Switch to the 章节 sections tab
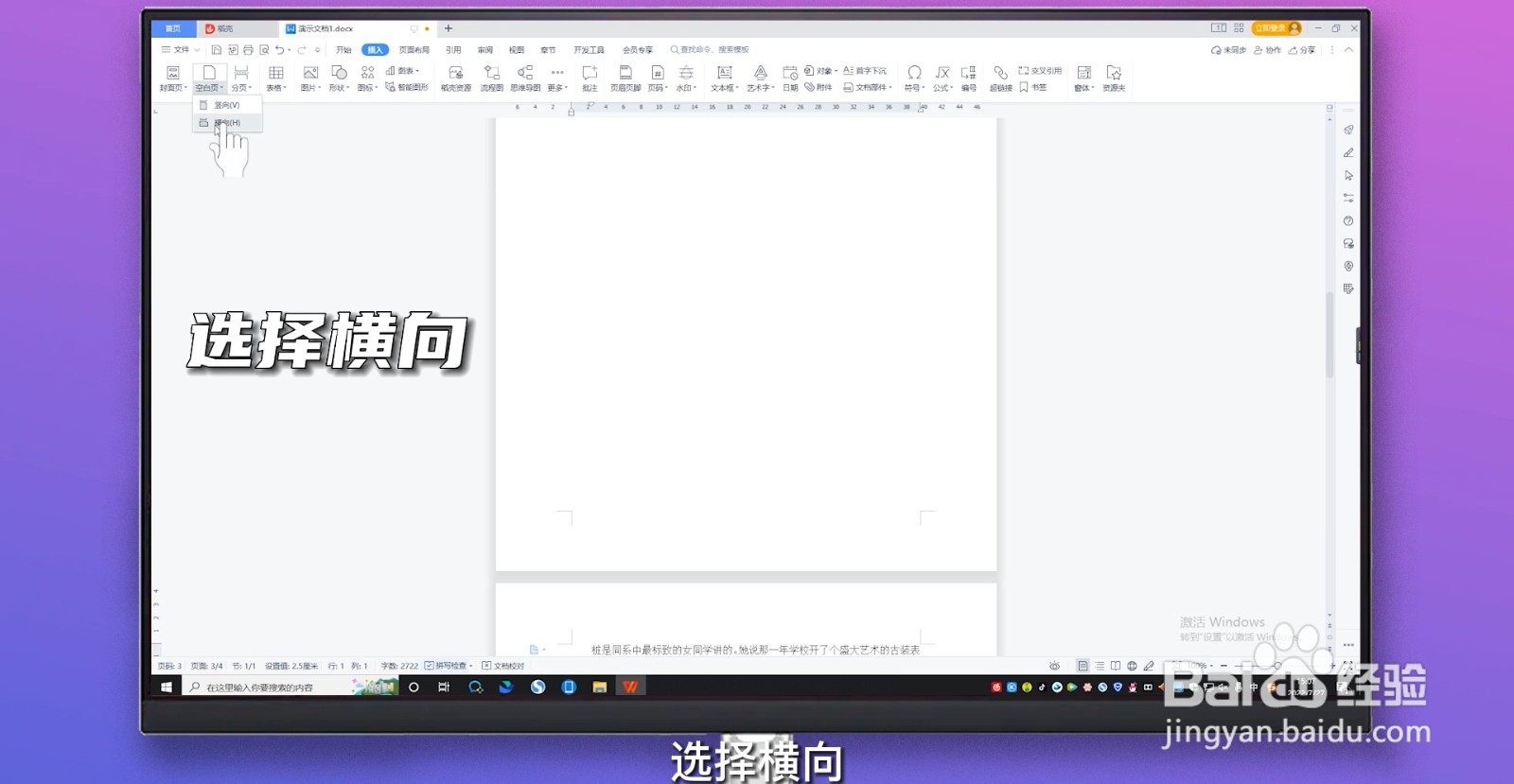The height and width of the screenshot is (784, 1514). pyautogui.click(x=548, y=50)
